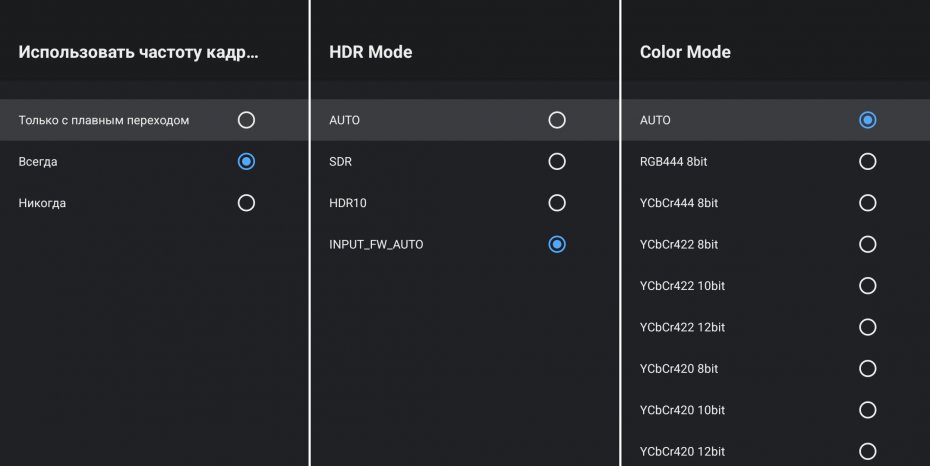
Task: Select YCbCr422 12bit radio button
Action: point(867,327)
